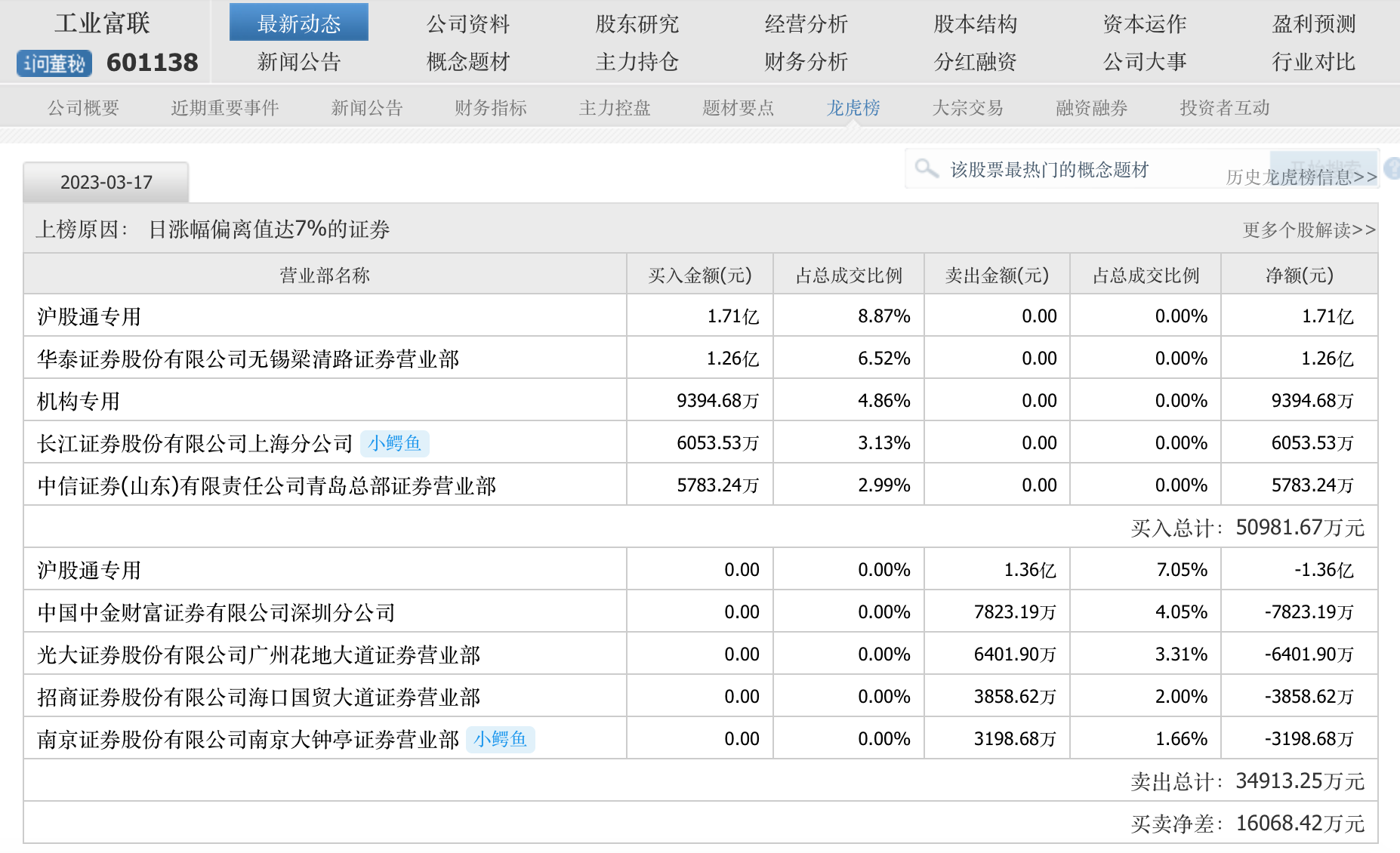1400x853 pixels.
Task: Select the 大宗交易 sub-tab
Action: coord(967,108)
